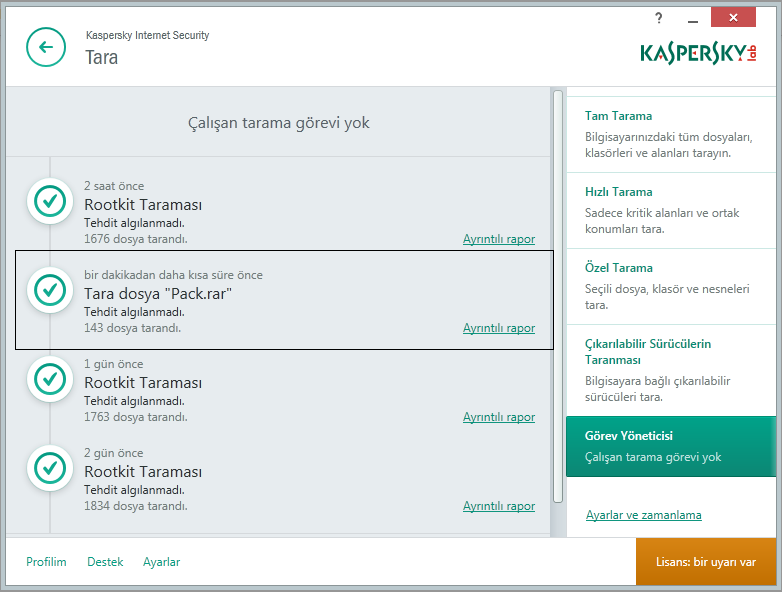
Task: Select Tam Tarama scan option
Action: click(x=671, y=134)
